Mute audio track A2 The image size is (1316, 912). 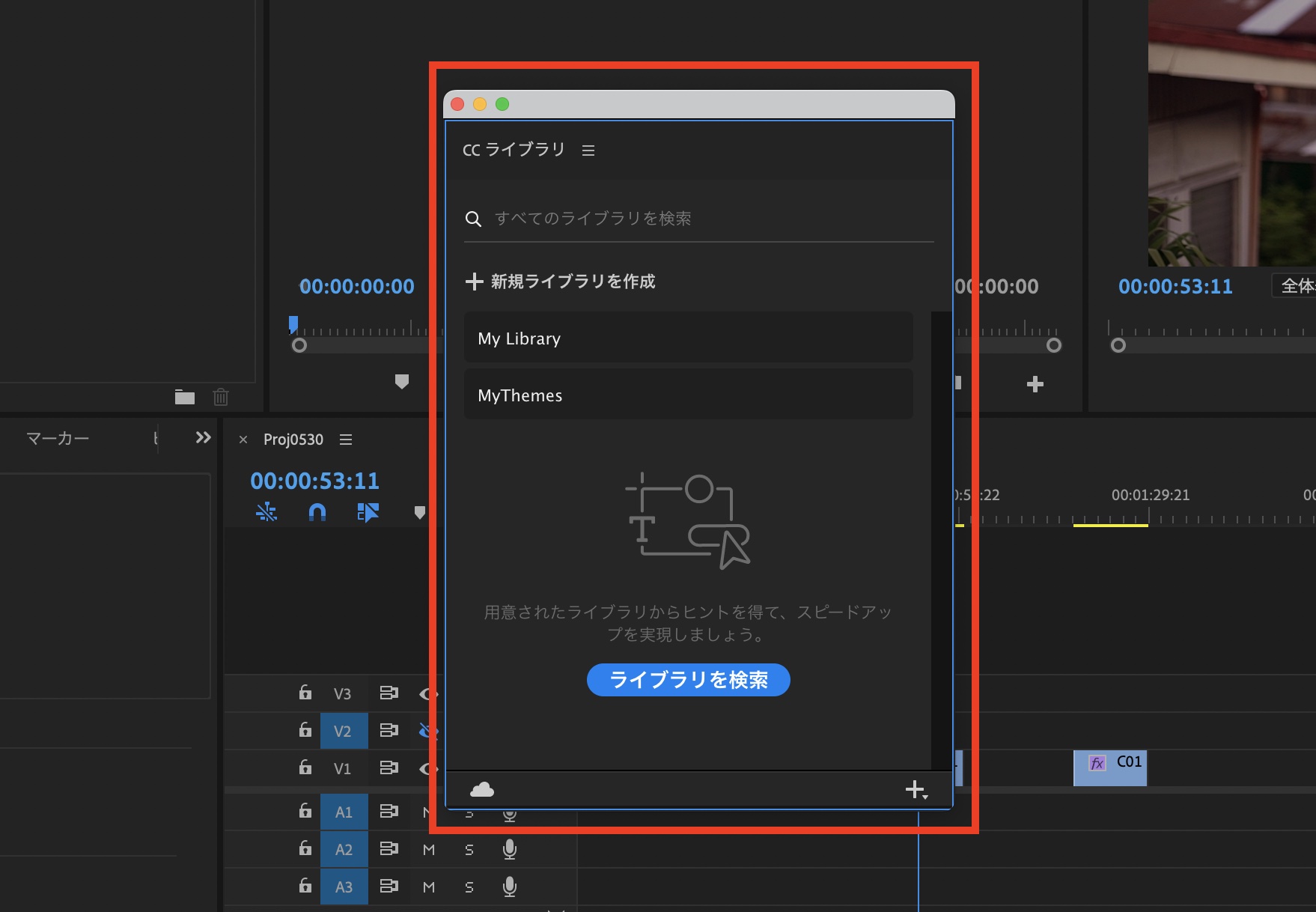click(x=429, y=850)
